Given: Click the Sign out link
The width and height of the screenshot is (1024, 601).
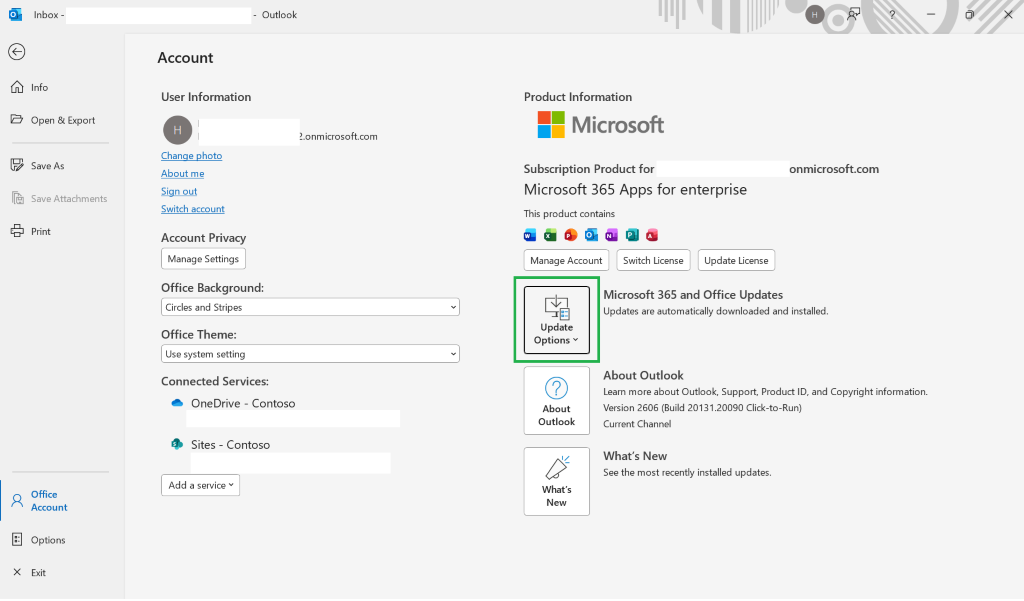Looking at the screenshot, I should (179, 191).
